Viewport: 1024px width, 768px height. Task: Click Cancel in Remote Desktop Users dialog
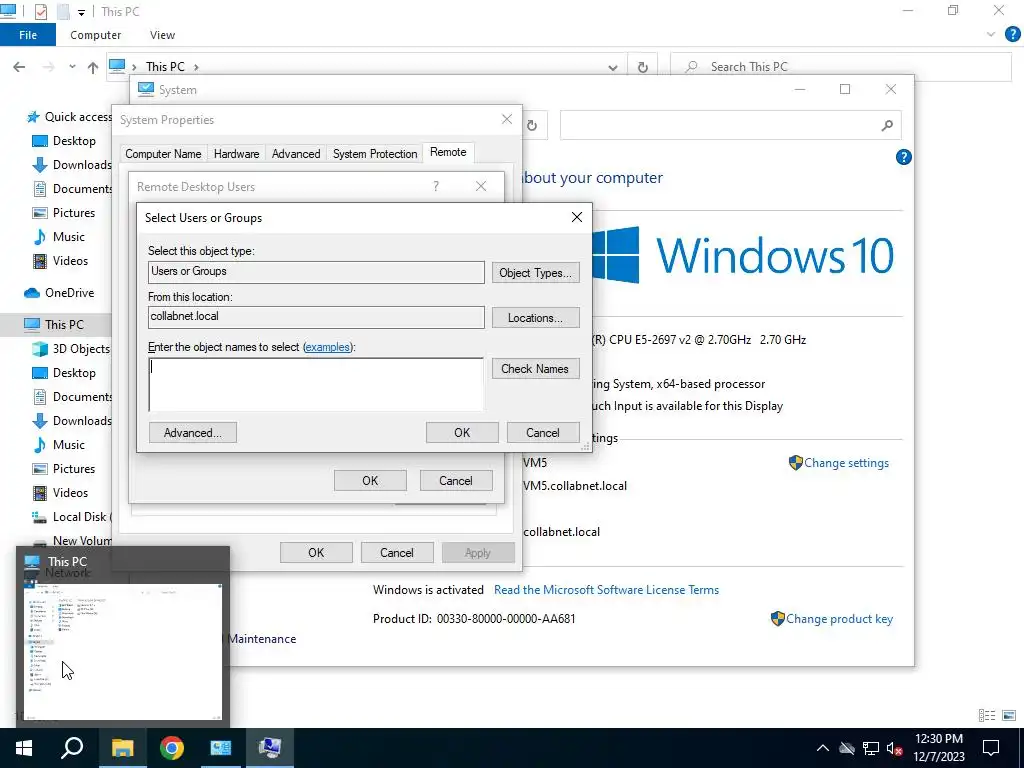point(456,481)
